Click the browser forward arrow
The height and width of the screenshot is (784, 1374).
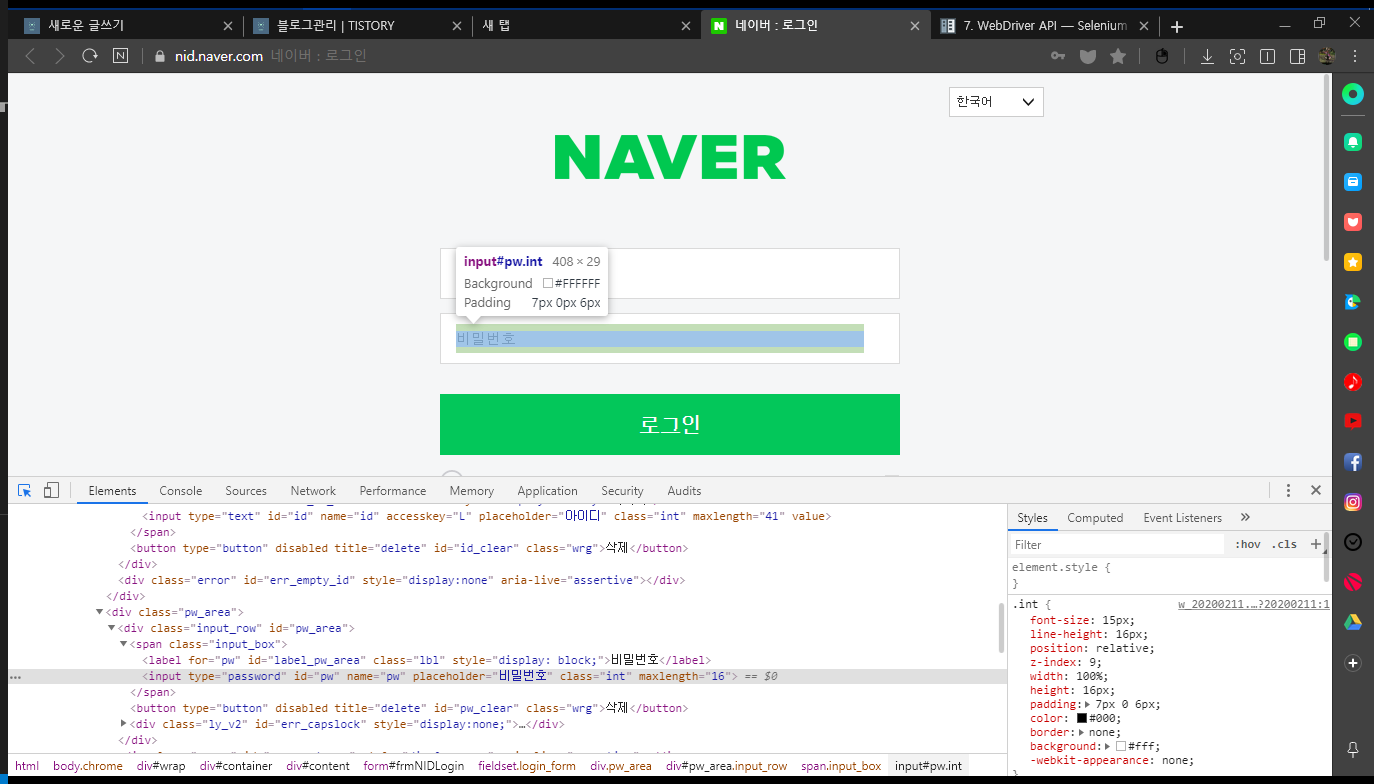[x=60, y=56]
